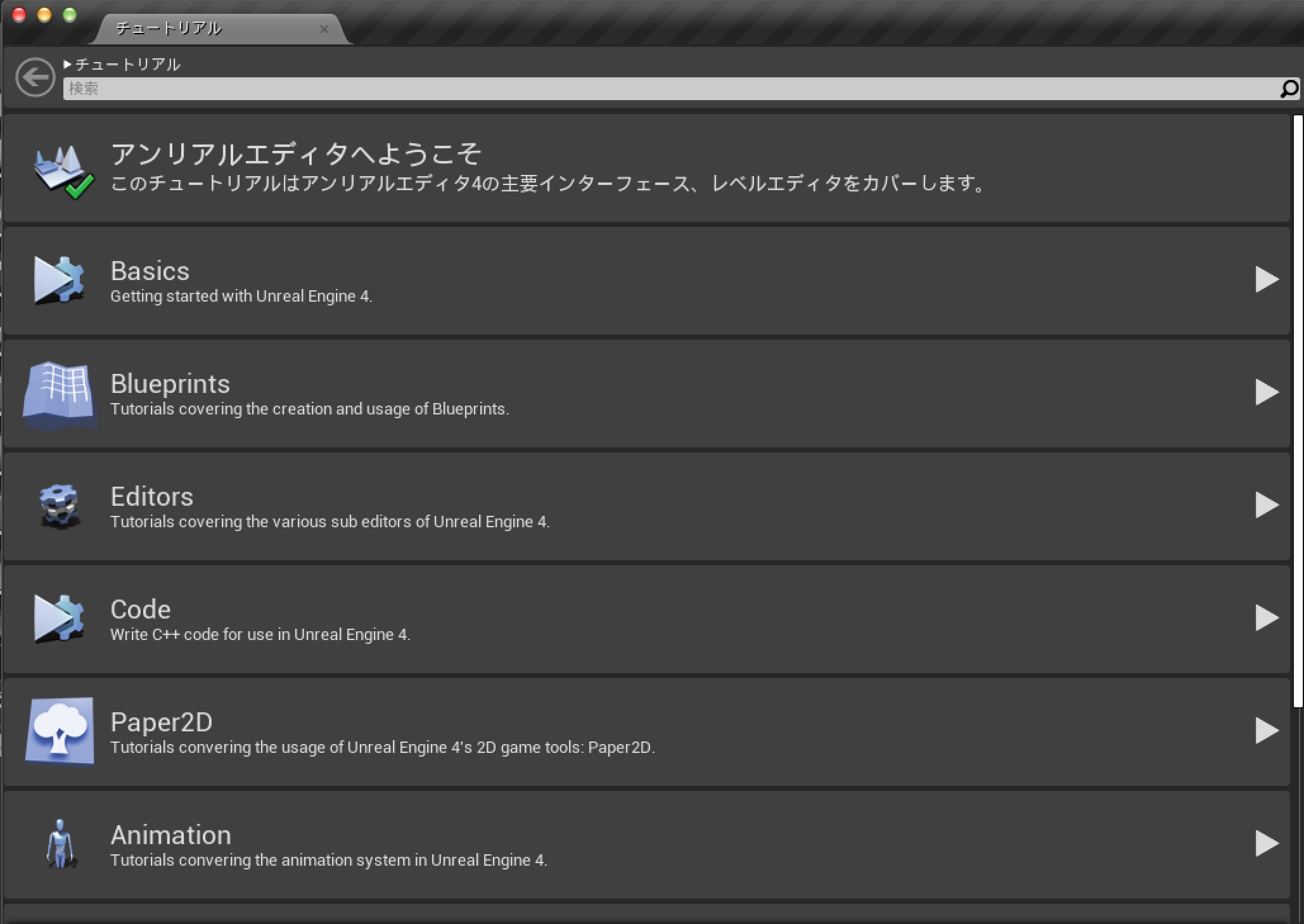This screenshot has width=1304, height=924.
Task: Open the Blueprints heading
Action: point(170,384)
